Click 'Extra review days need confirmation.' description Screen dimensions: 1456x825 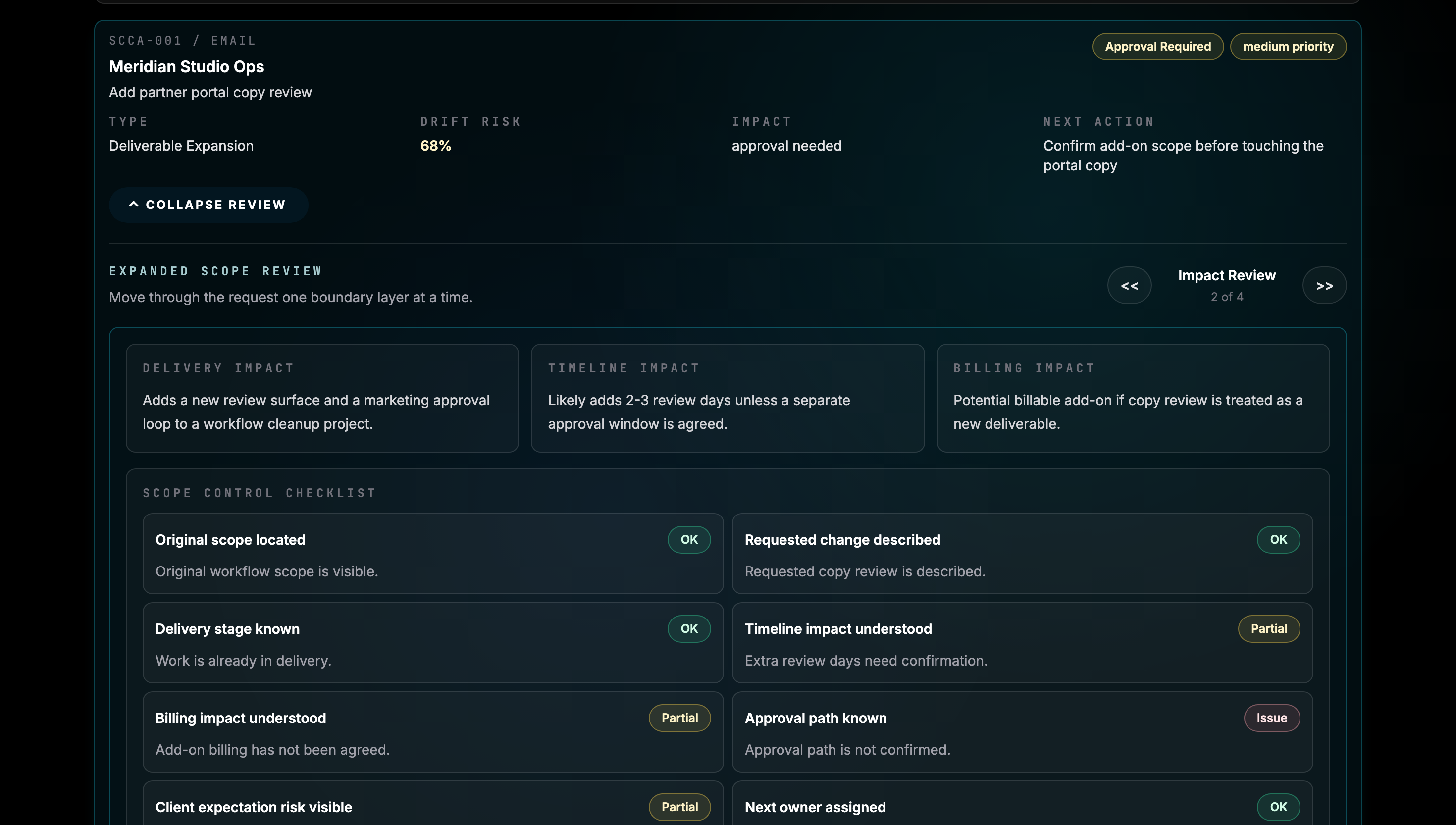pos(866,661)
